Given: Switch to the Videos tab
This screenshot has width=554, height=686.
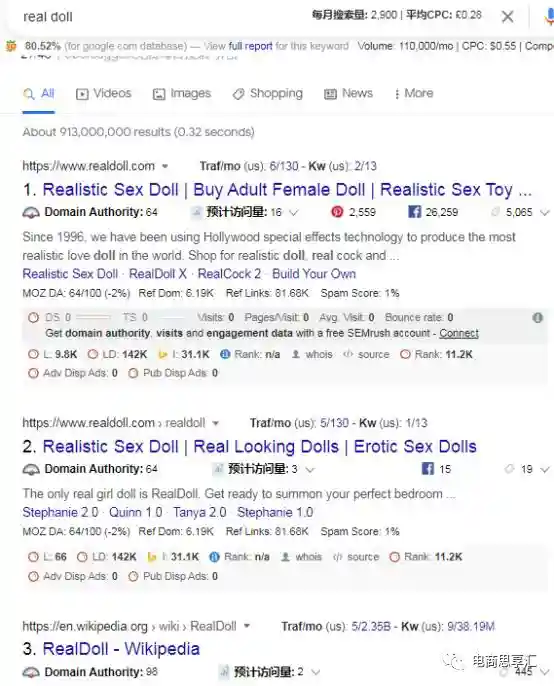Looking at the screenshot, I should click(104, 94).
